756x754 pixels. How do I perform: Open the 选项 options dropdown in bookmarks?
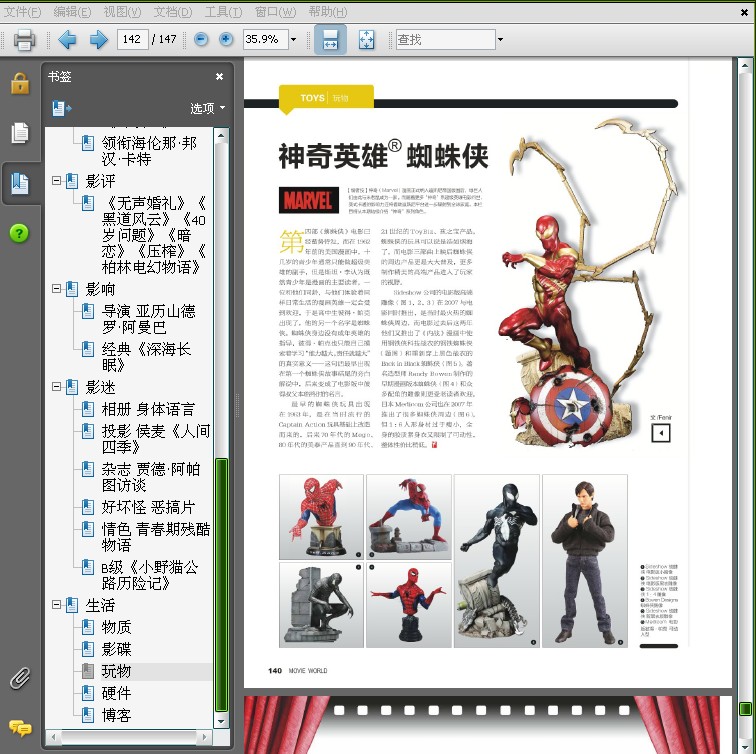tap(208, 108)
